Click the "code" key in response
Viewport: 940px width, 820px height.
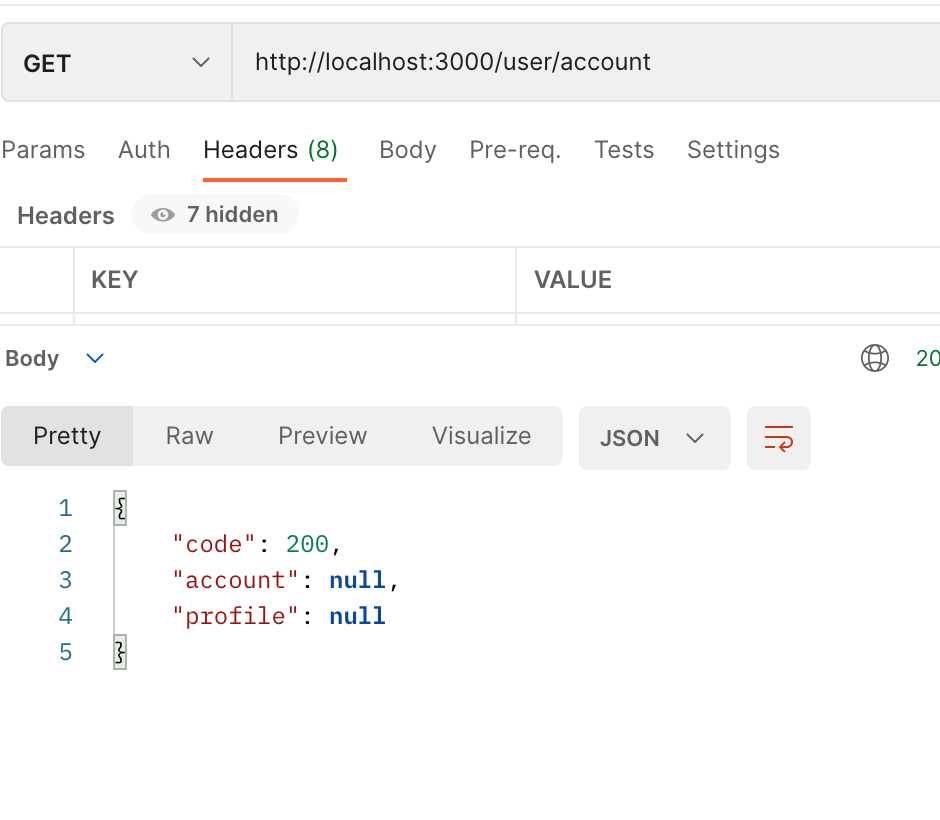(214, 544)
